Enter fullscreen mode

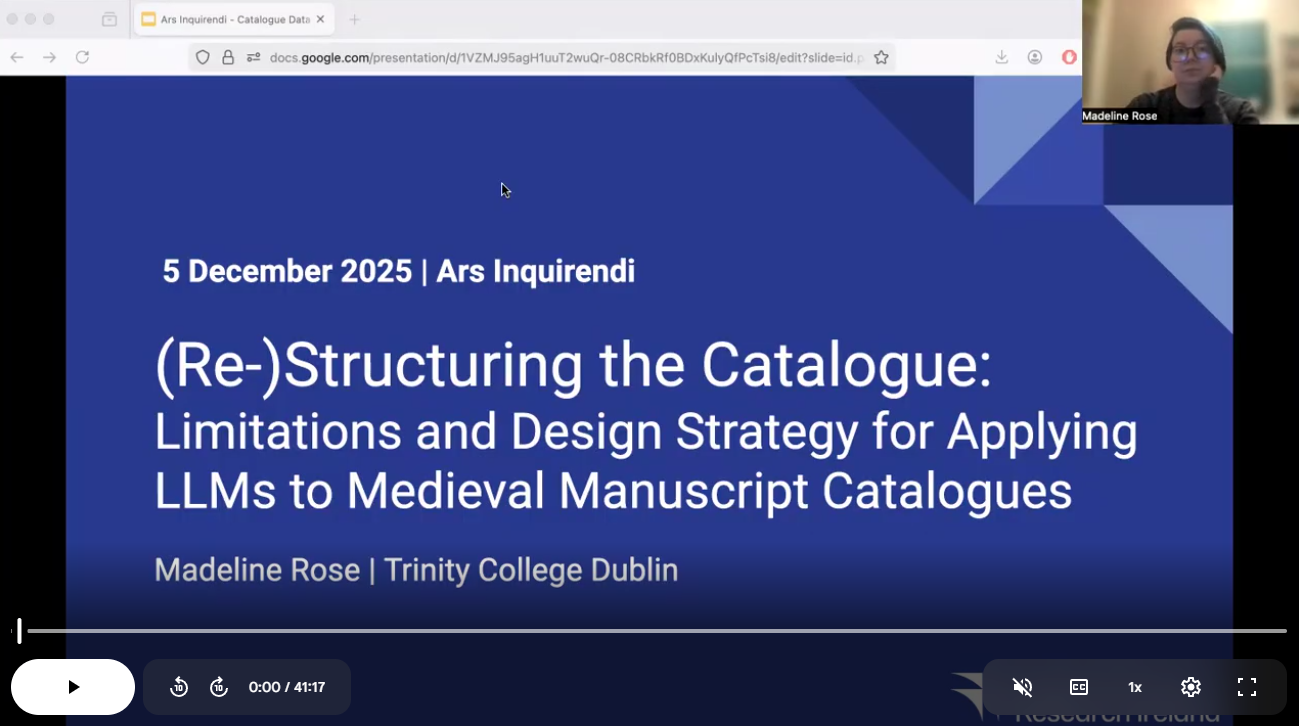tap(1246, 687)
